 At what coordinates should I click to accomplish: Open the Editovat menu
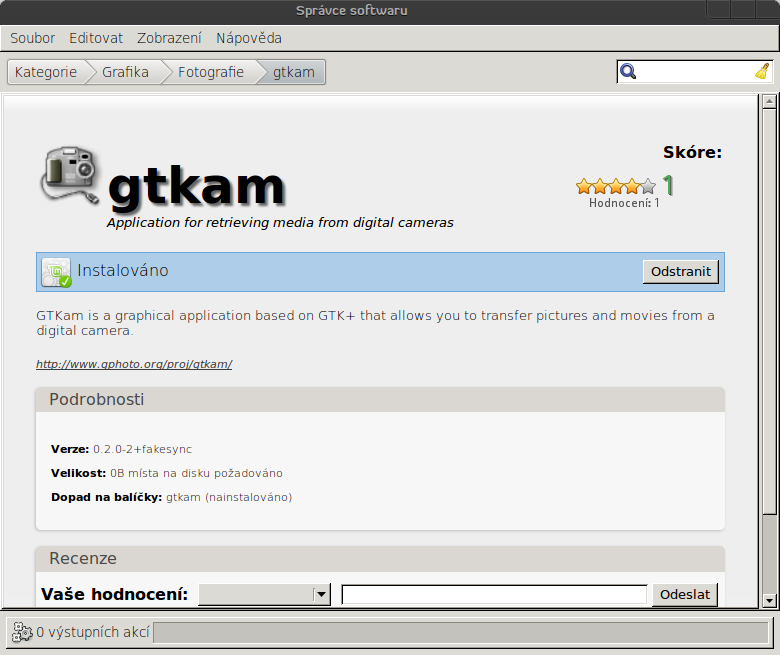[x=96, y=38]
